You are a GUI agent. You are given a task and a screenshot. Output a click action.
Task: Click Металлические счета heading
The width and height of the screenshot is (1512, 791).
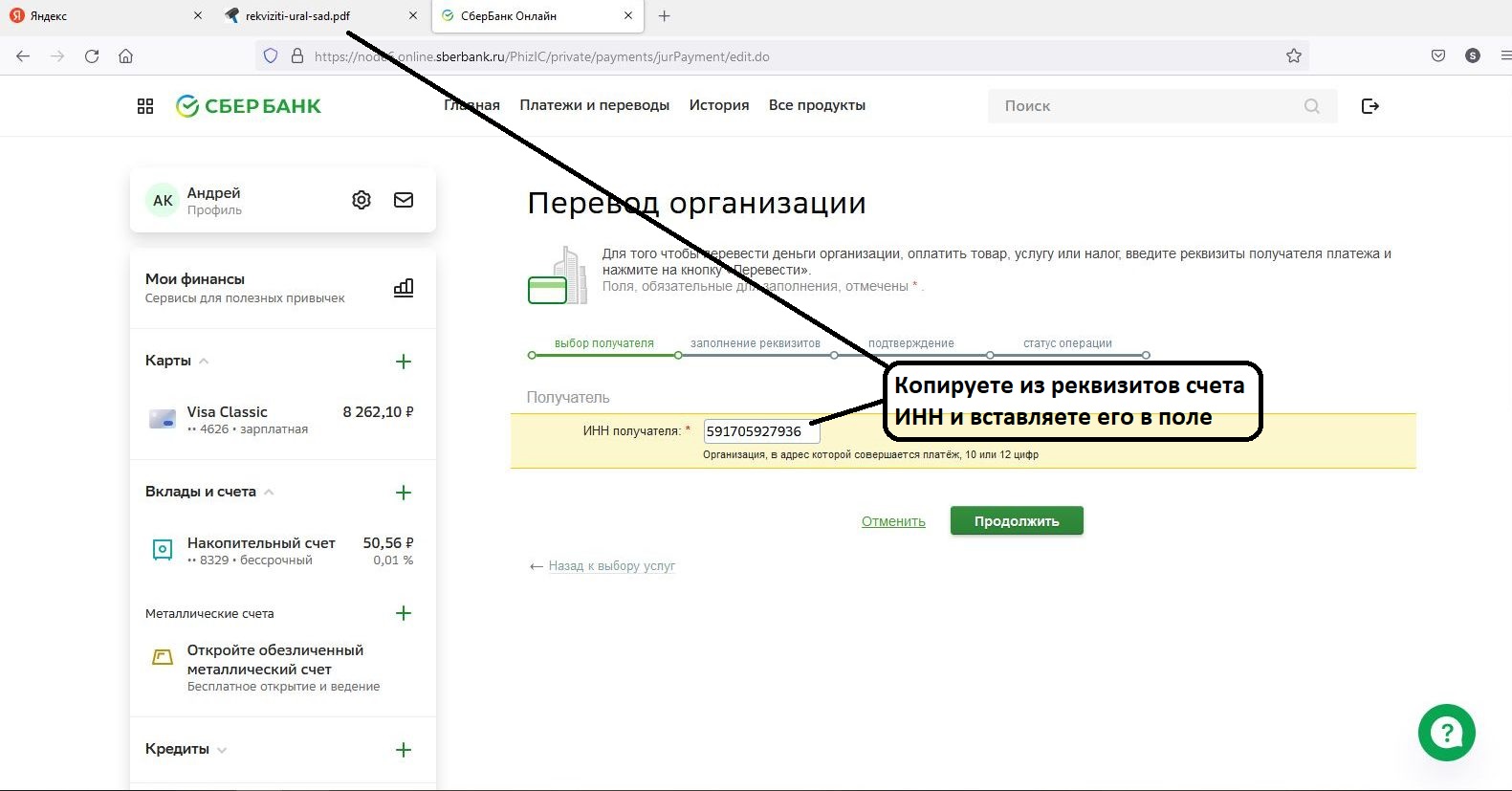[209, 614]
